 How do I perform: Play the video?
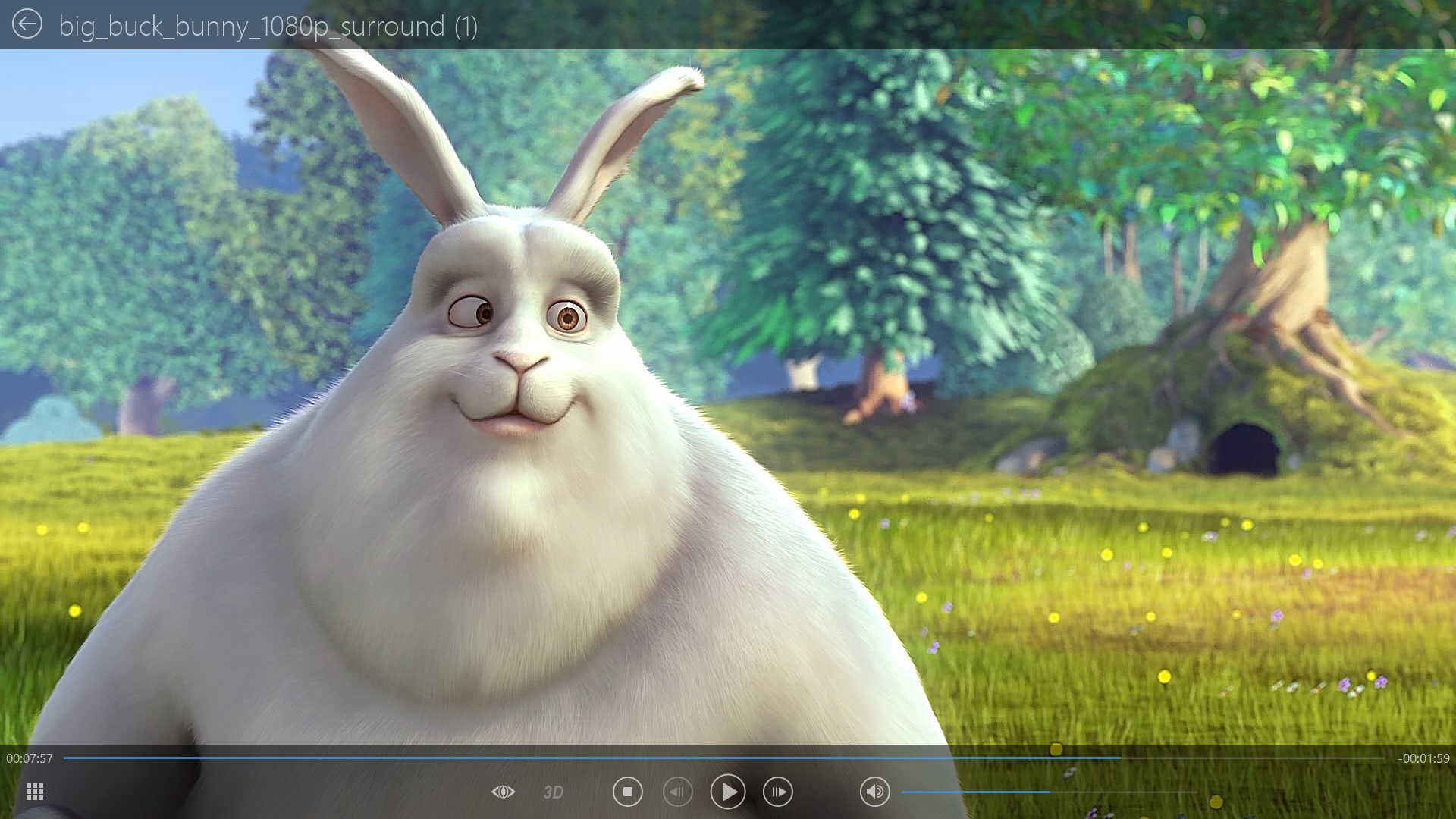pyautogui.click(x=727, y=792)
